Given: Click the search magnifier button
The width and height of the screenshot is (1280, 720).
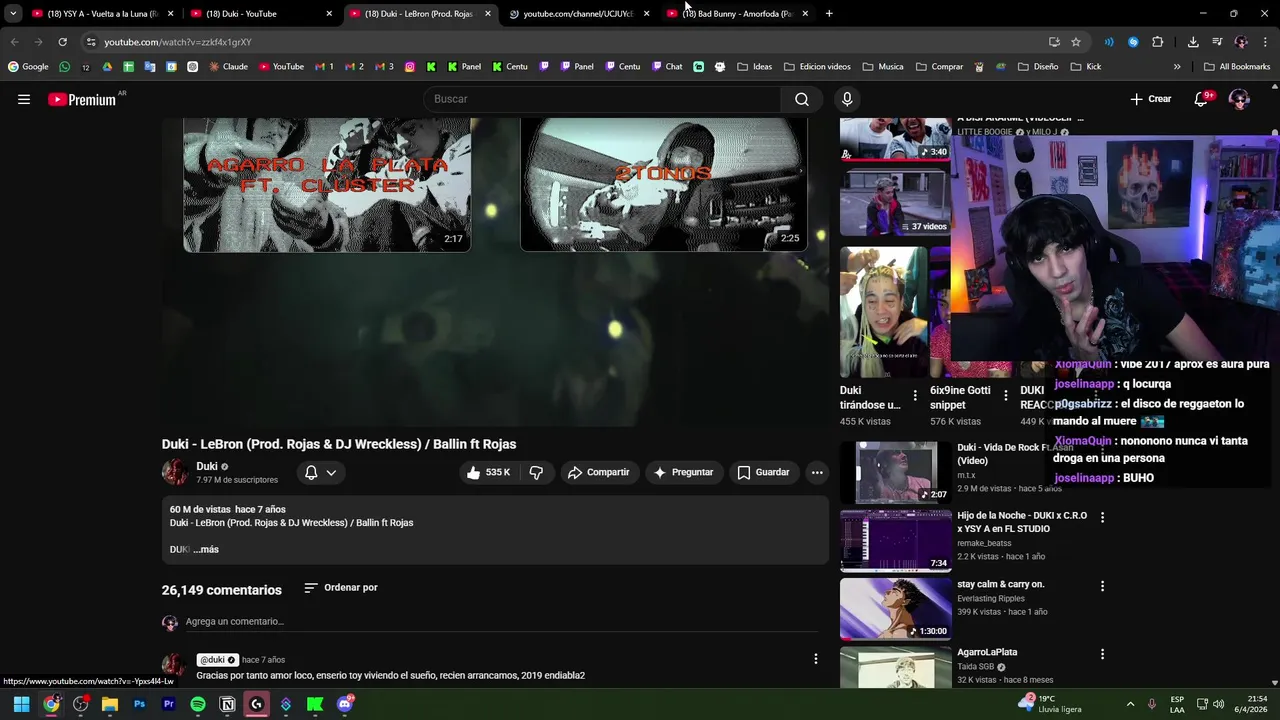Looking at the screenshot, I should pos(801,99).
